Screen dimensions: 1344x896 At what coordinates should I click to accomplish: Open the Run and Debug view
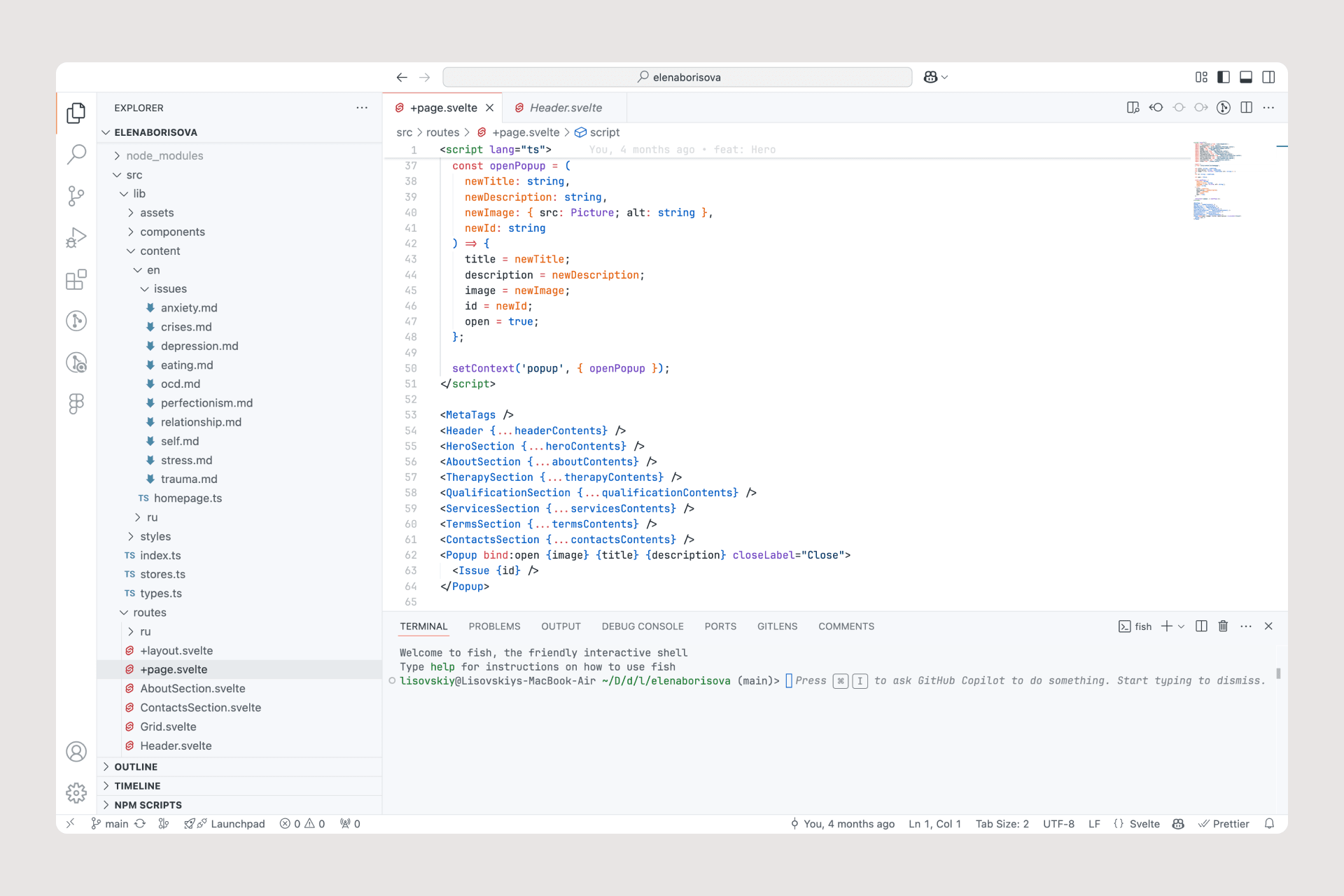point(76,238)
